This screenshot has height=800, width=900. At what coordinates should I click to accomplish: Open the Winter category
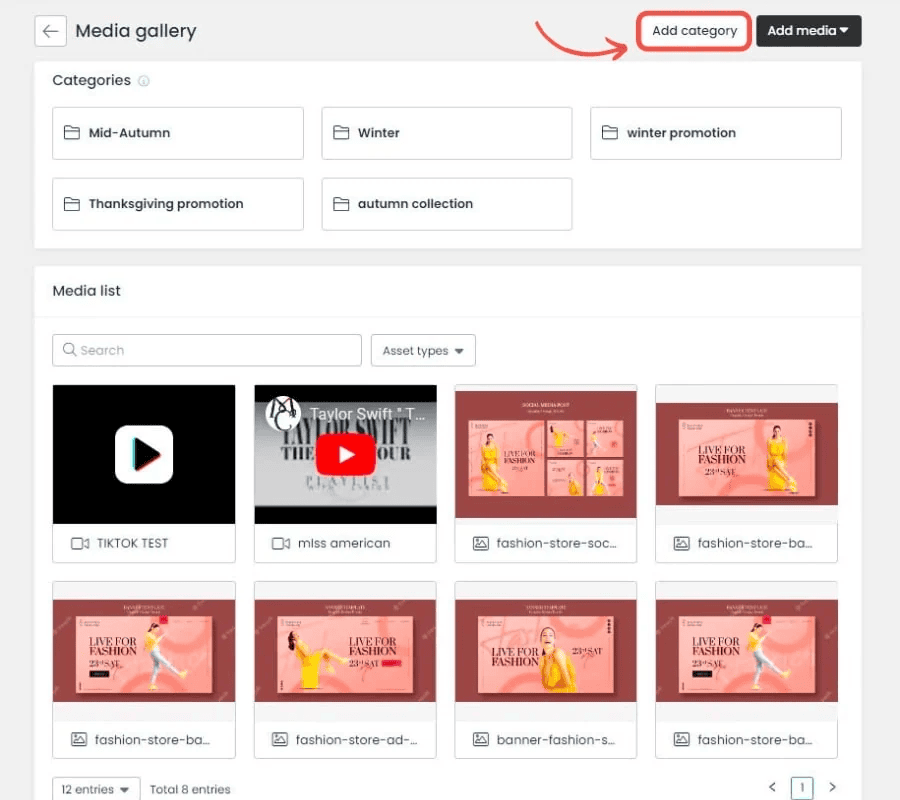(x=446, y=133)
